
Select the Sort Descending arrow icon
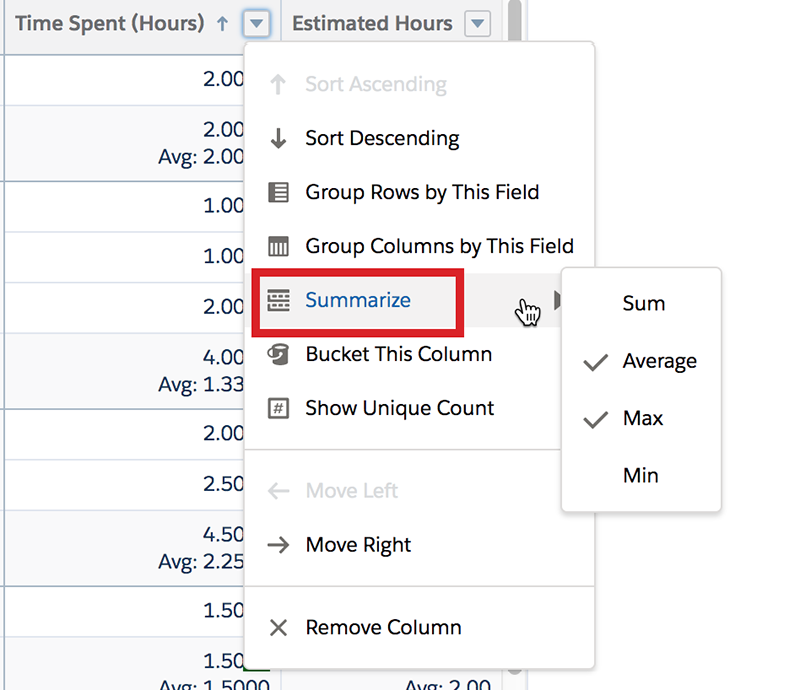click(278, 138)
